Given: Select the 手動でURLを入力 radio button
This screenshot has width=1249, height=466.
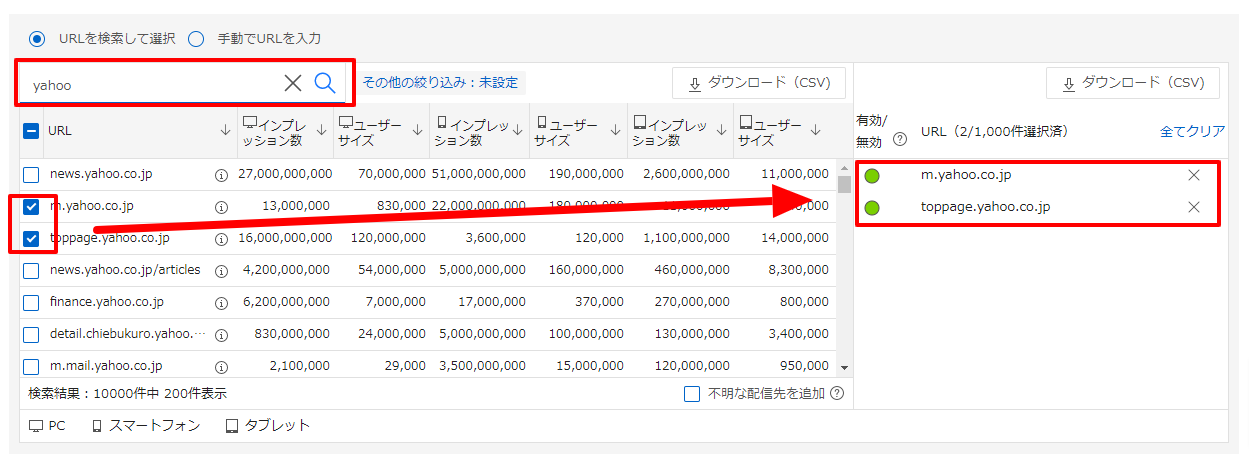Looking at the screenshot, I should pyautogui.click(x=196, y=39).
